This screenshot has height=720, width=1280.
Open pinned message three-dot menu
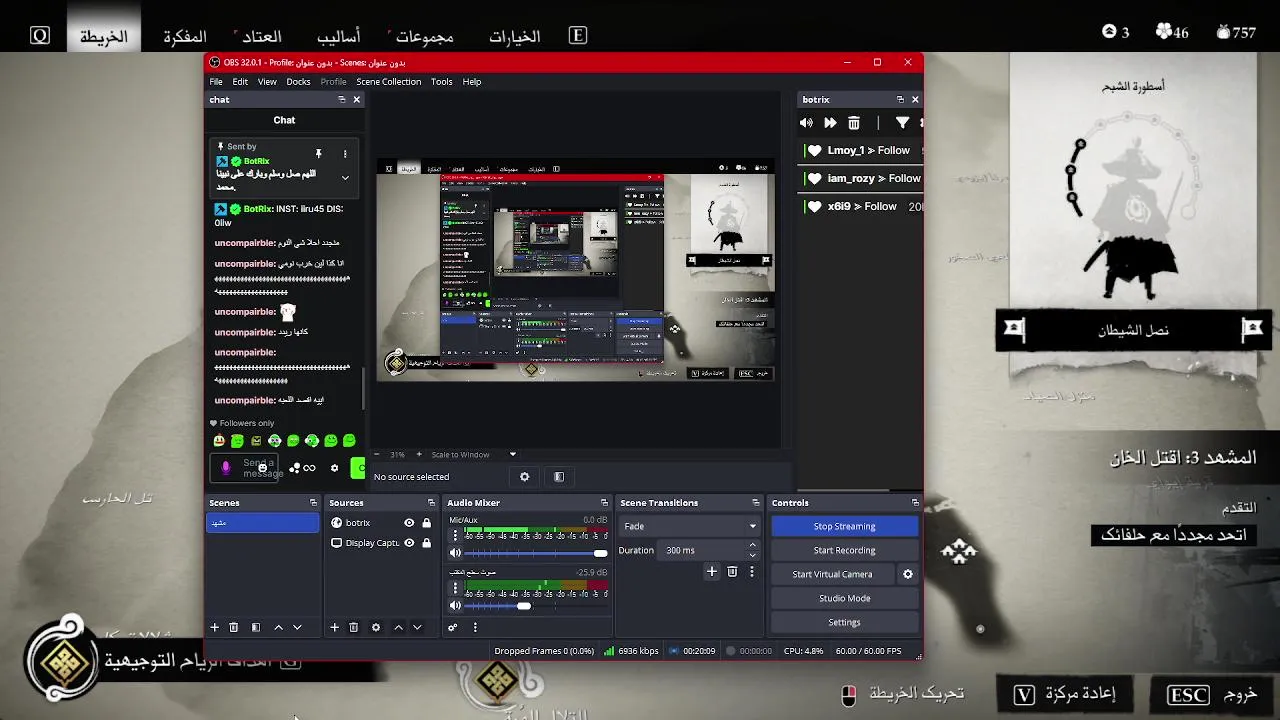(345, 154)
